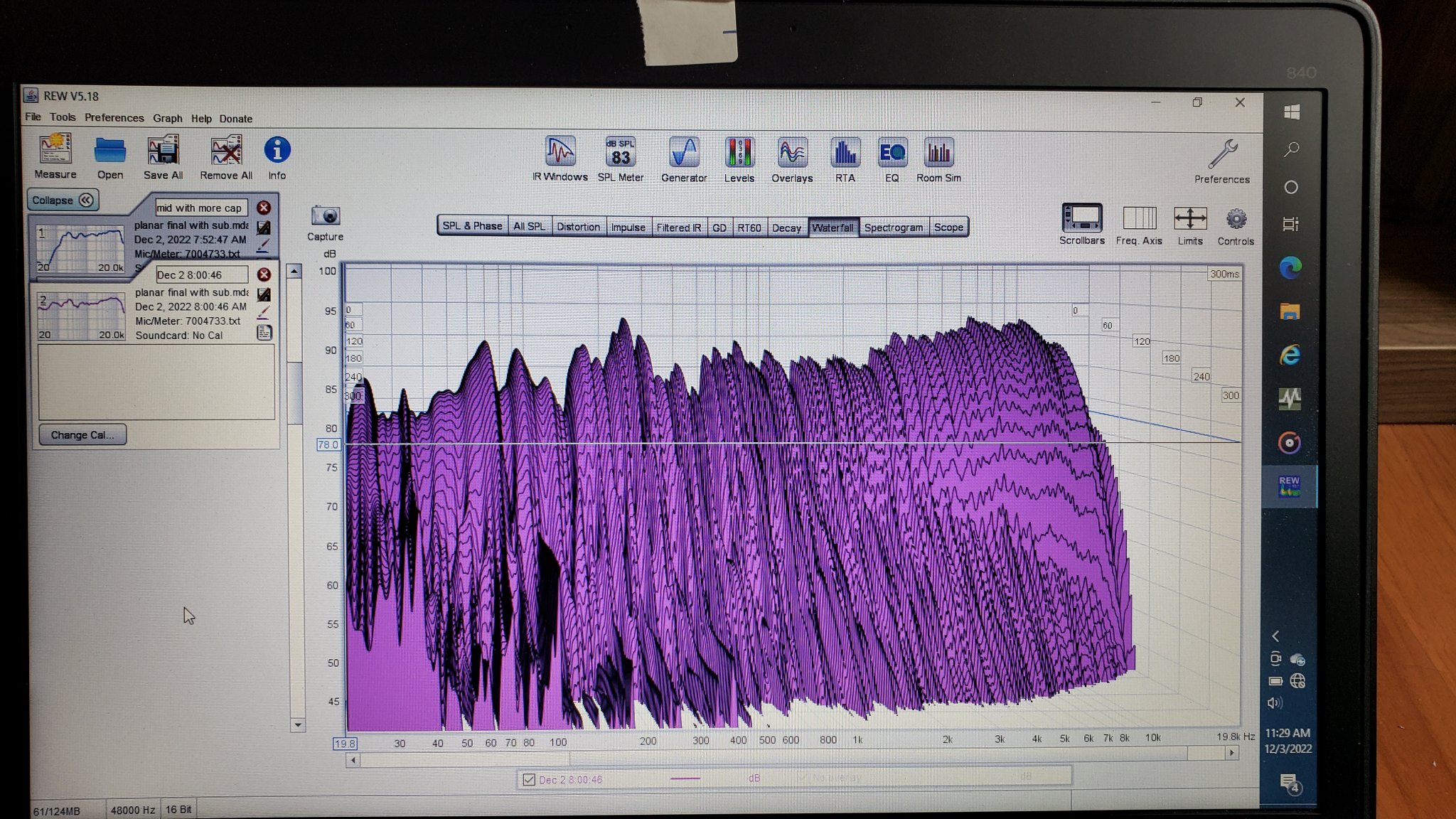Switch to Impulse graph tab
The image size is (1456, 819).
(628, 227)
